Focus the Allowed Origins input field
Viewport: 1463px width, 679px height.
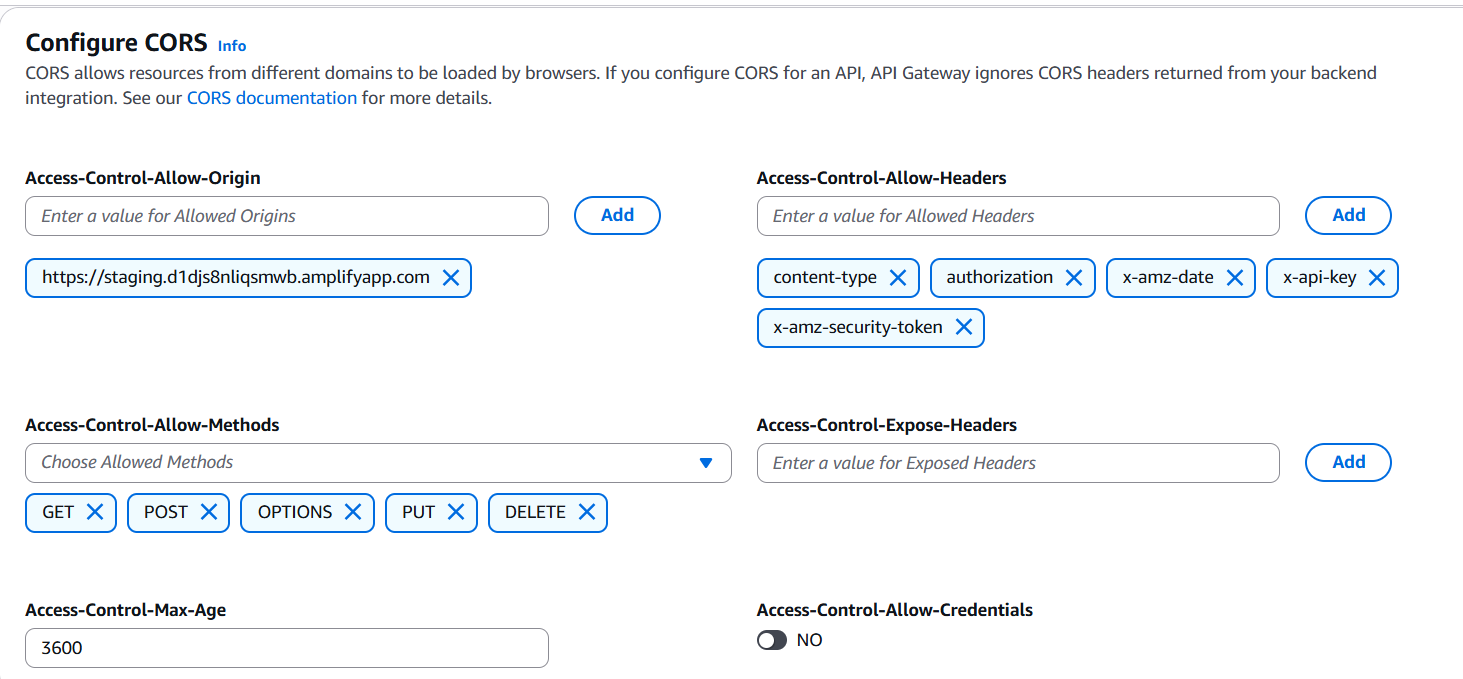(287, 216)
